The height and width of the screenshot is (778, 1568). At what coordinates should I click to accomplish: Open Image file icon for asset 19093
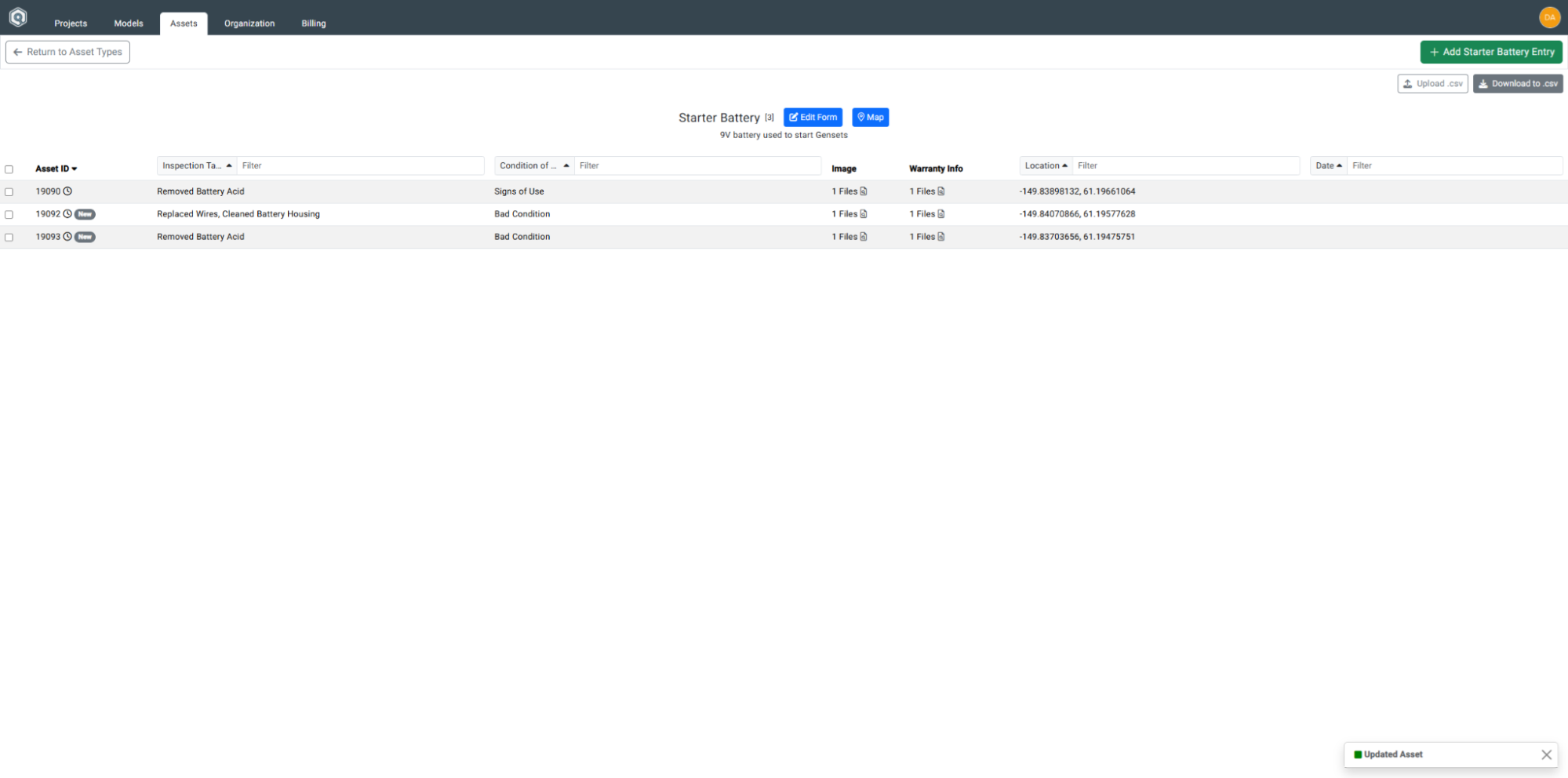click(x=864, y=237)
